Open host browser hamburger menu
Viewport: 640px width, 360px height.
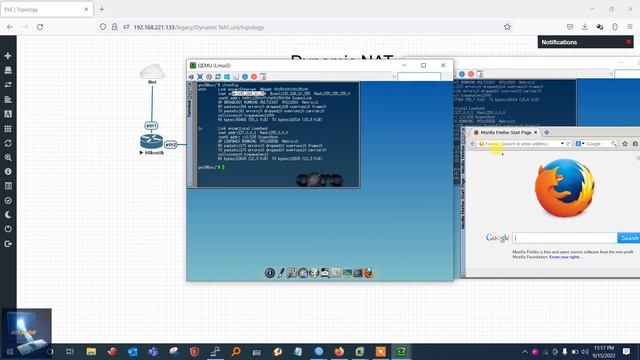(630, 27)
